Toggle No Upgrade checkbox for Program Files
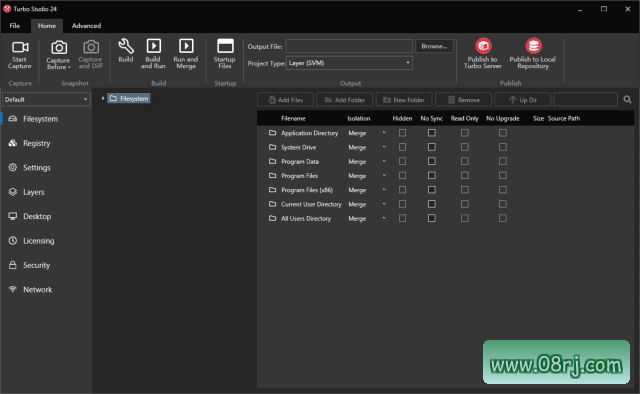 pyautogui.click(x=503, y=176)
